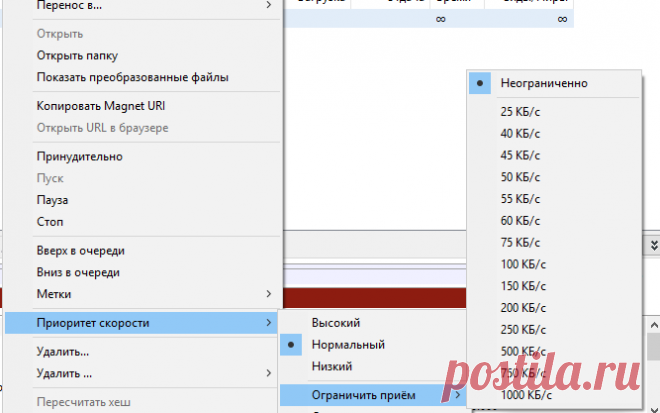Limit download to 40 КБ/с
This screenshot has height=413, width=660.
click(x=554, y=134)
